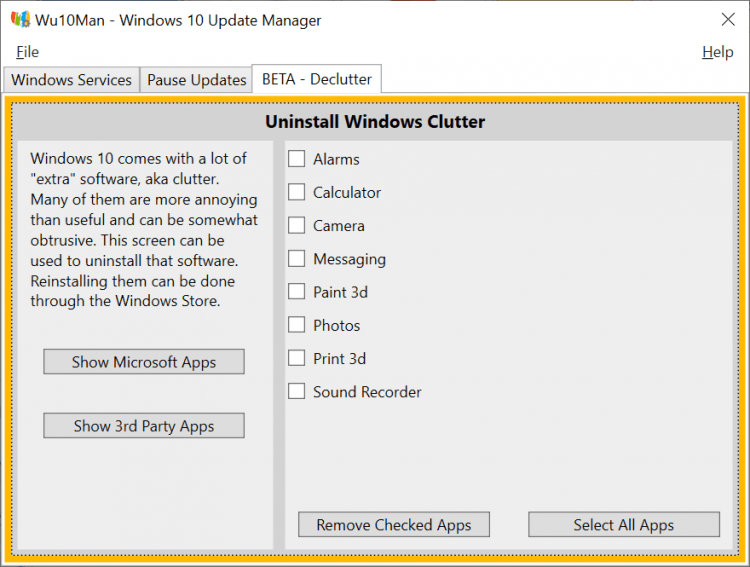Check the Print 3d option
Image resolution: width=750 pixels, height=567 pixels.
point(297,358)
